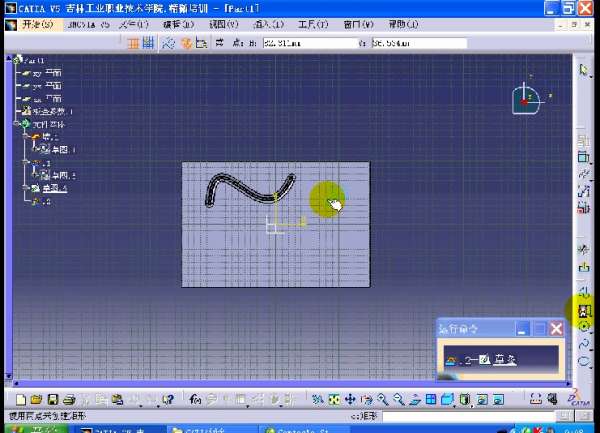Select the Ellipse tool on right toolbar
Image resolution: width=600 pixels, height=433 pixels.
[584, 361]
